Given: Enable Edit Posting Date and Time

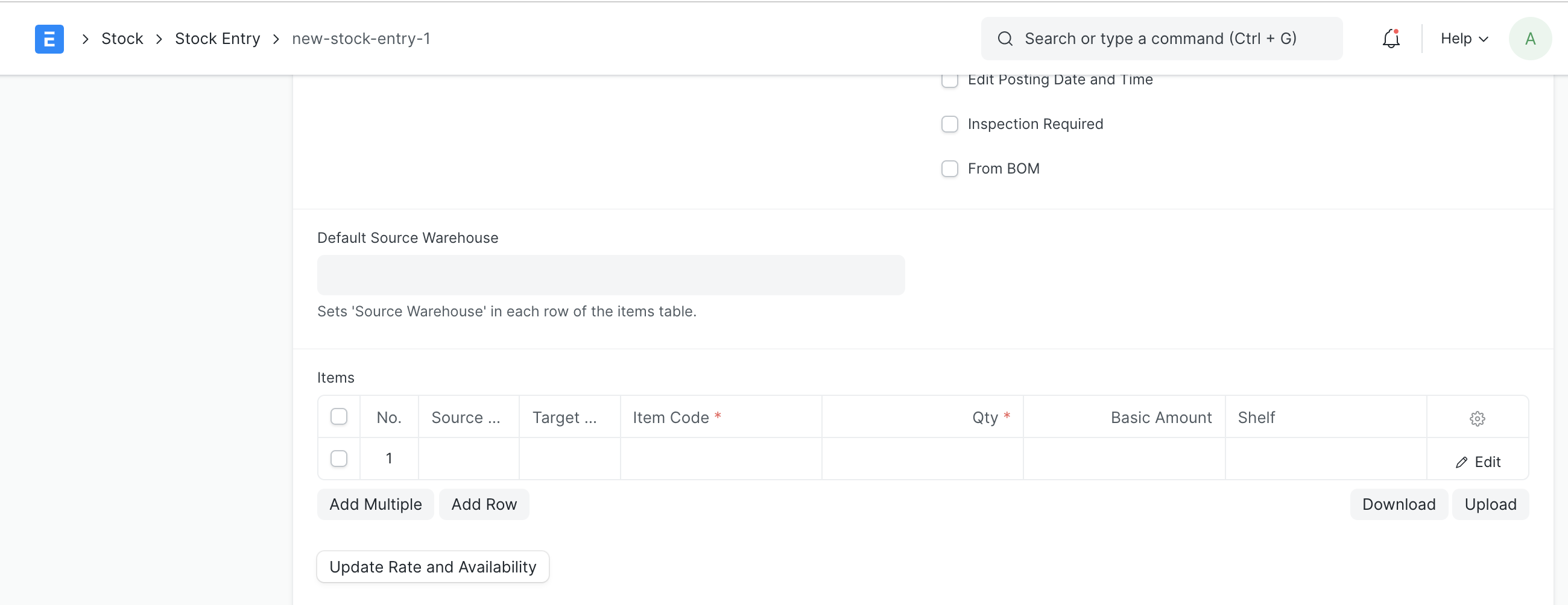Looking at the screenshot, I should click(950, 80).
